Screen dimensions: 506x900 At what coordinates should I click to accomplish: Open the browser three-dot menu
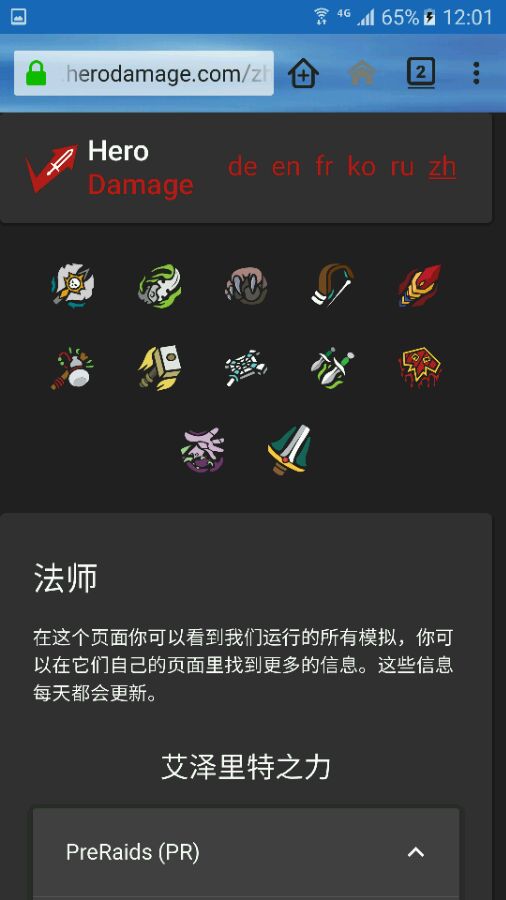pyautogui.click(x=476, y=73)
